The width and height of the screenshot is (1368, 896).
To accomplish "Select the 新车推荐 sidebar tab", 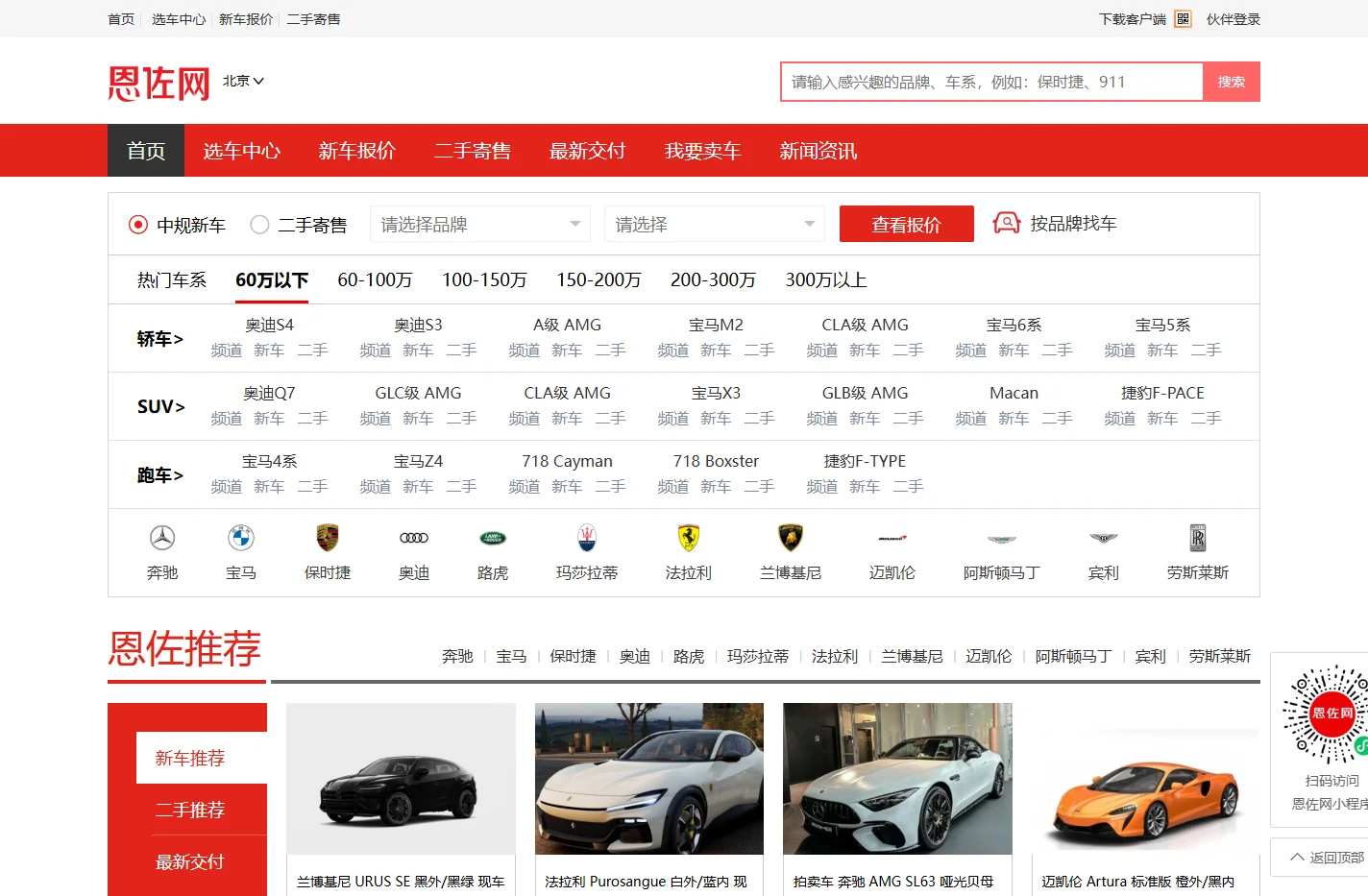I will (202, 758).
